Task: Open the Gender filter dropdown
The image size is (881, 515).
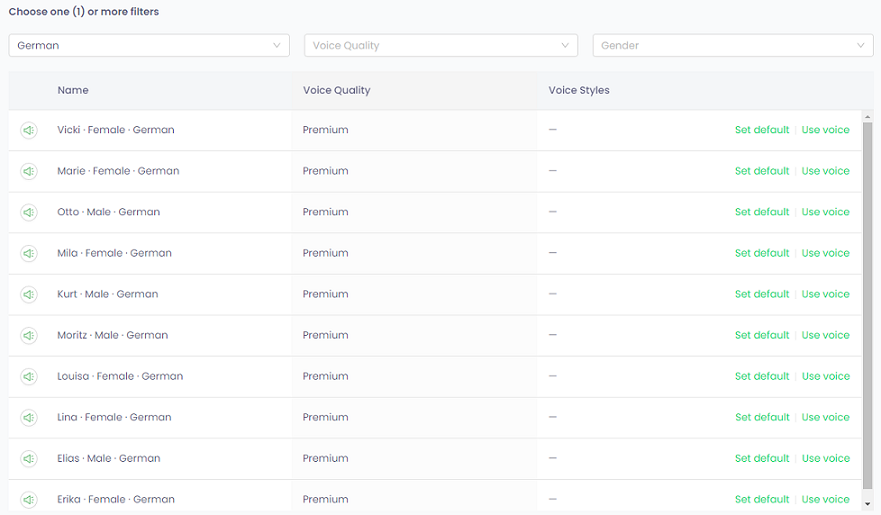Action: (x=733, y=45)
